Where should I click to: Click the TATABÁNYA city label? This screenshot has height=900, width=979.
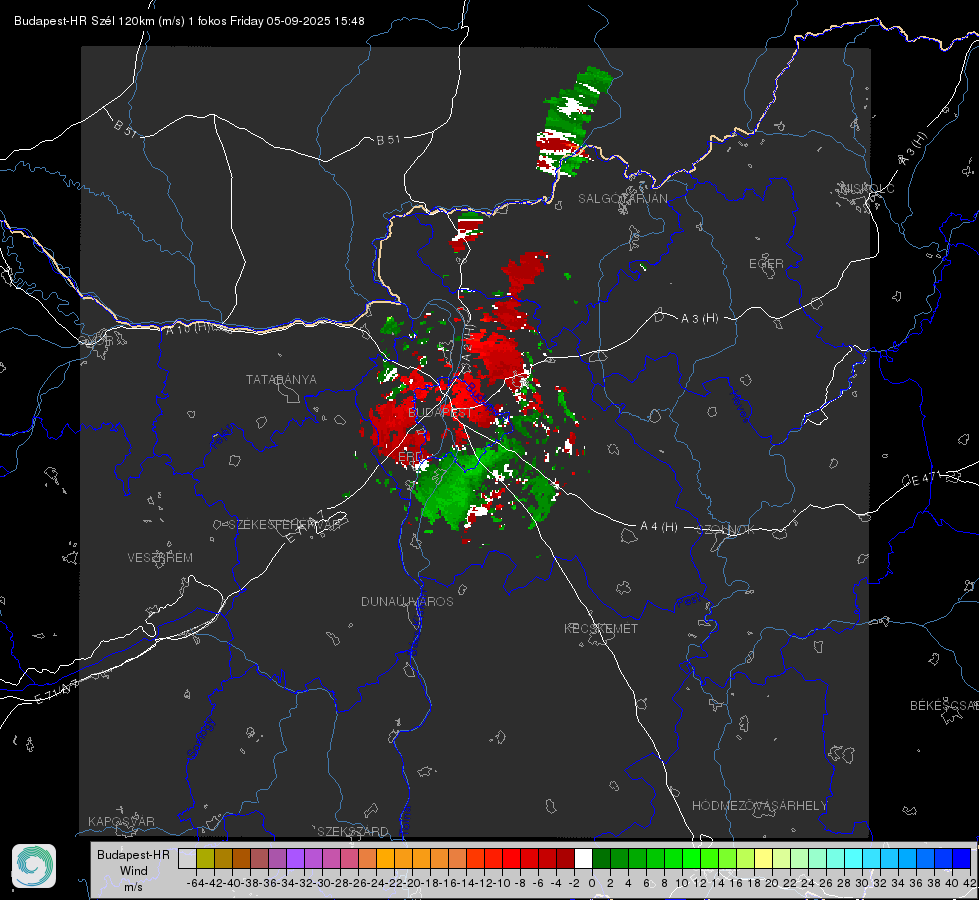pyautogui.click(x=281, y=380)
